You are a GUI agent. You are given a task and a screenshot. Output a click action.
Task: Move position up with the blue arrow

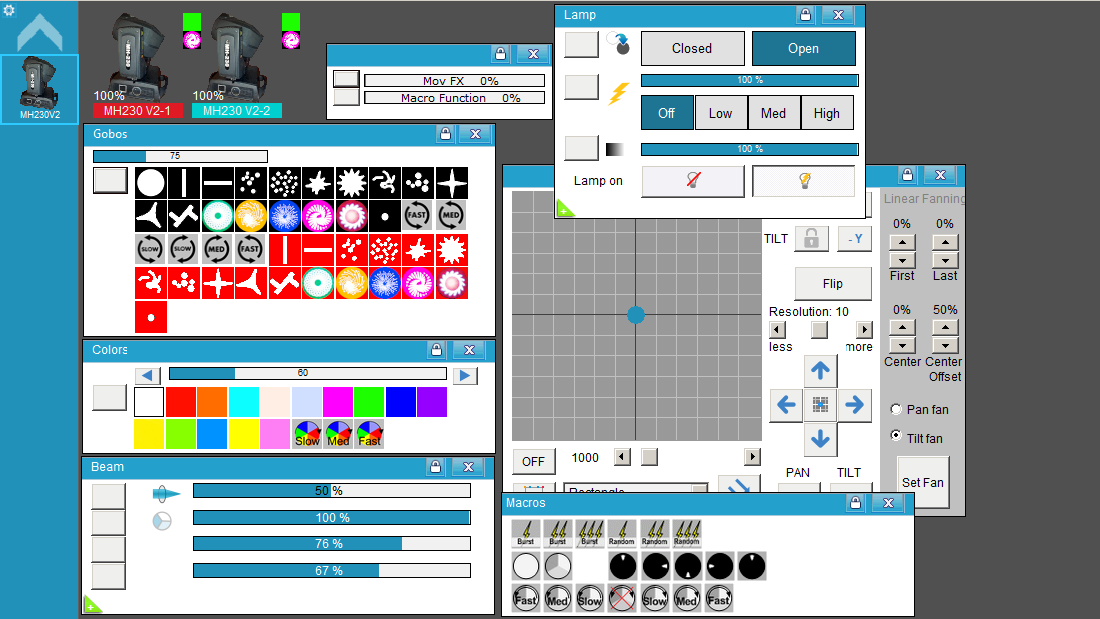point(820,371)
